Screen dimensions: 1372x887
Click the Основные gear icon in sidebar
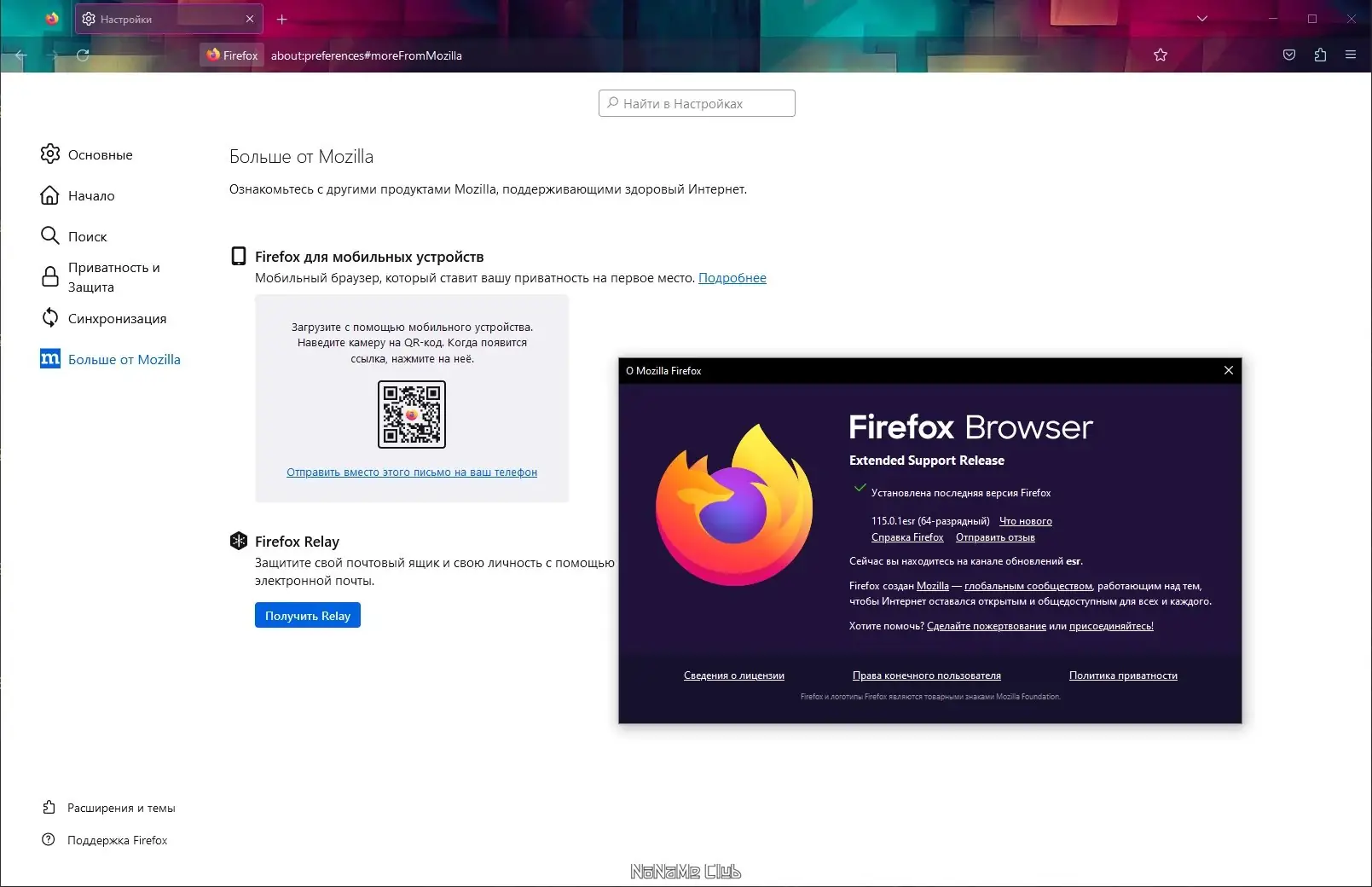[50, 154]
